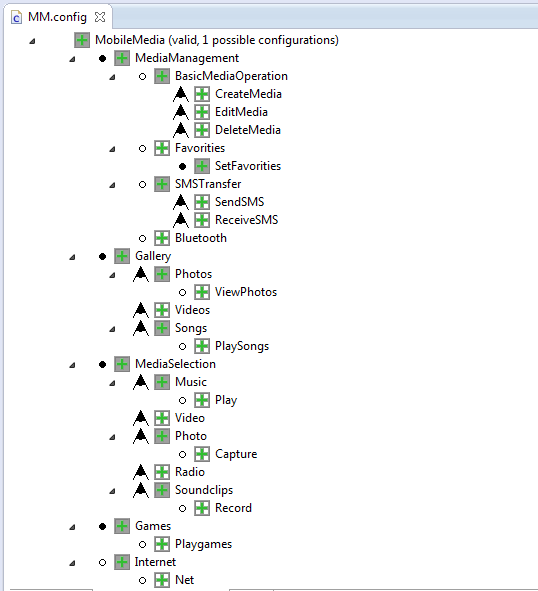This screenshot has width=538, height=591.
Task: Toggle BasicMediaOperation's green plus selection icon
Action: (162, 76)
